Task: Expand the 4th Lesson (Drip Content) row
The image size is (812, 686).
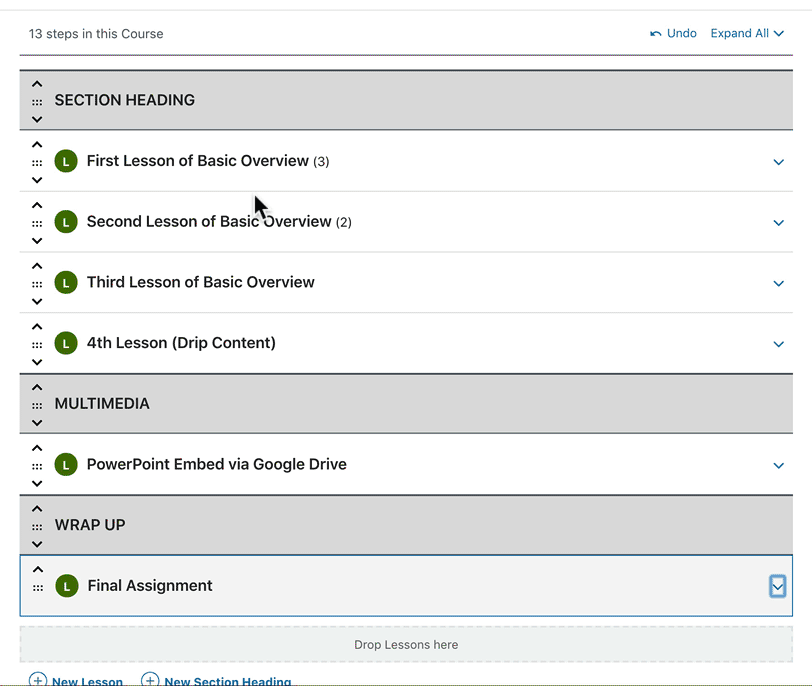Action: pos(778,344)
